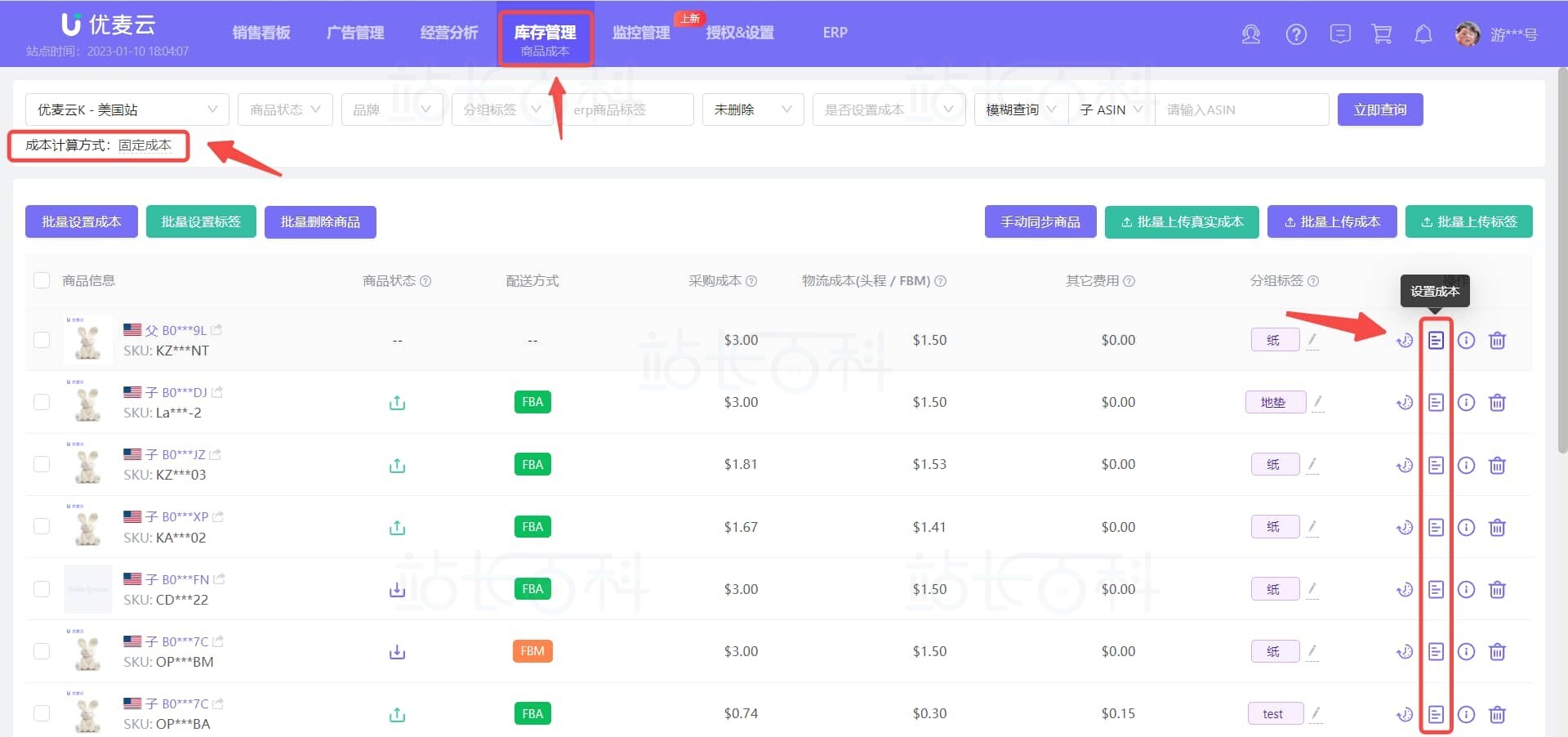The width and height of the screenshot is (1568, 737).
Task: Click the 批量设置成本 button
Action: [x=81, y=222]
